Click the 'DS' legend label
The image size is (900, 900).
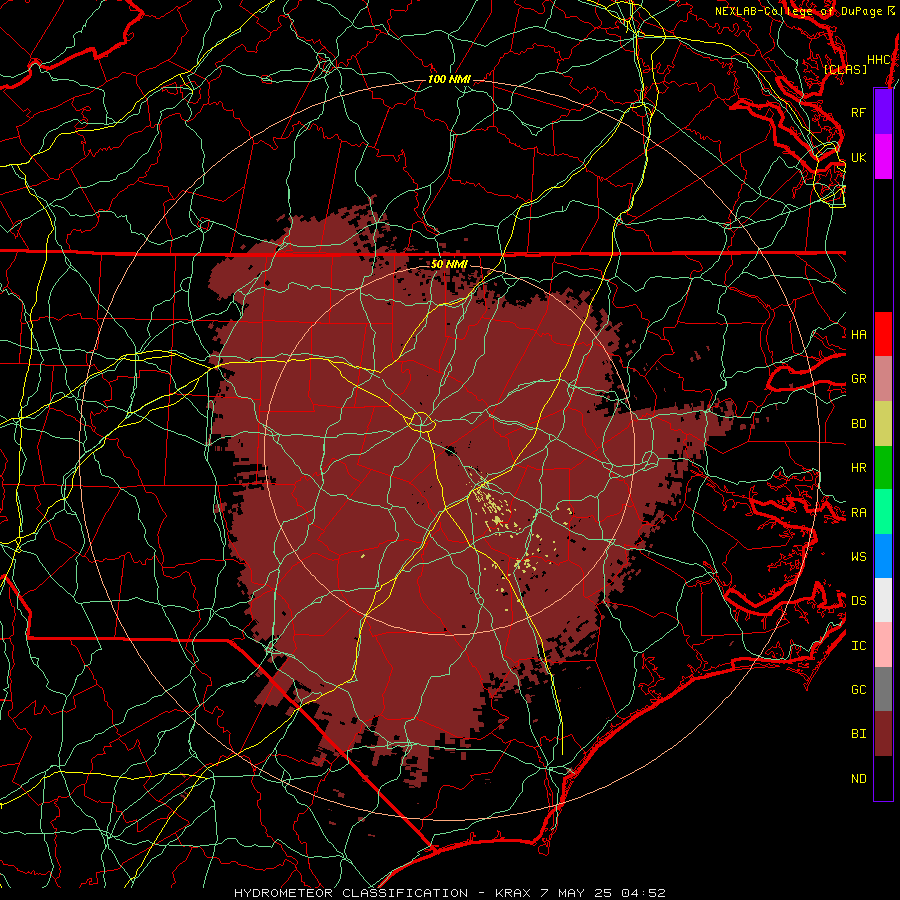pyautogui.click(x=858, y=601)
